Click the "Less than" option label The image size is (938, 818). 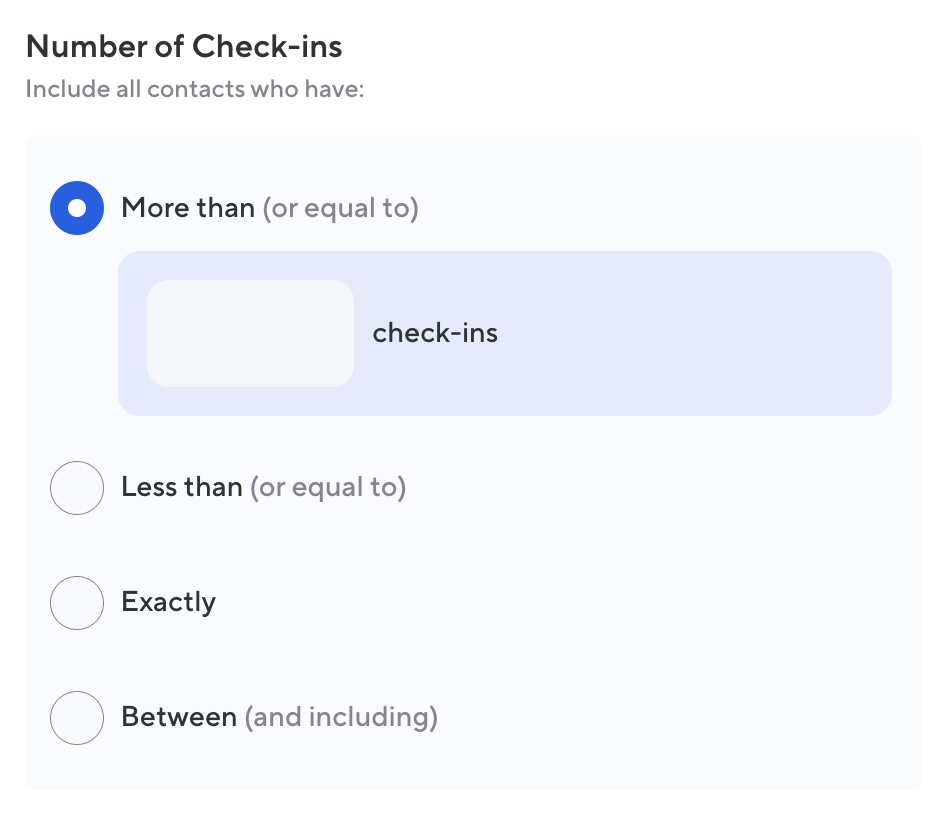click(182, 488)
